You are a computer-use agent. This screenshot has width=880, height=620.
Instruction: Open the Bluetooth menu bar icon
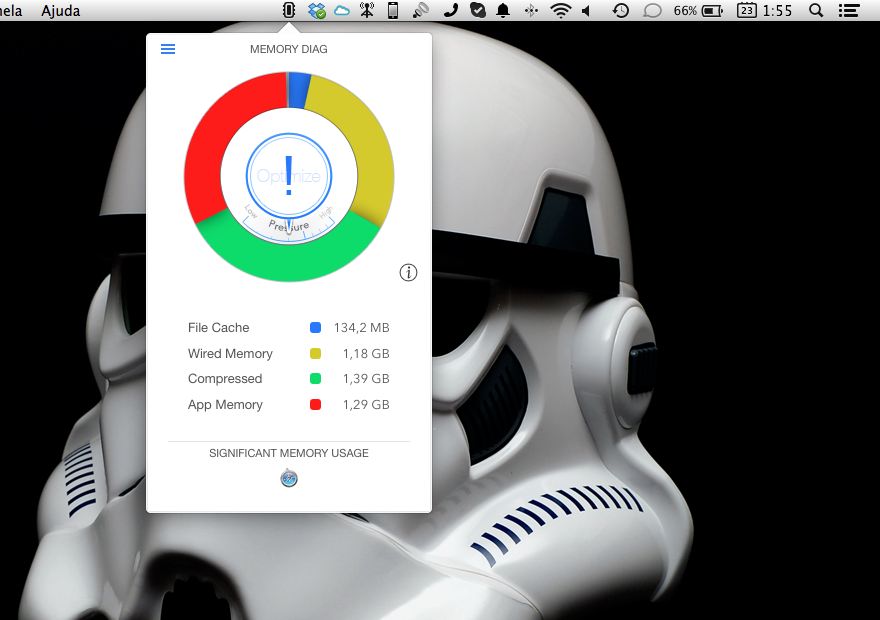[x=531, y=10]
